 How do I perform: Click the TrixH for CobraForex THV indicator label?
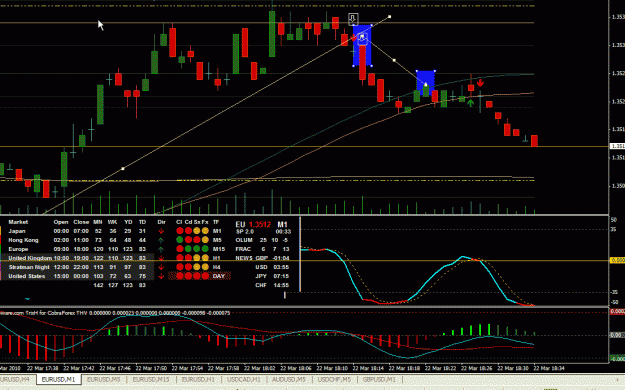(115, 313)
